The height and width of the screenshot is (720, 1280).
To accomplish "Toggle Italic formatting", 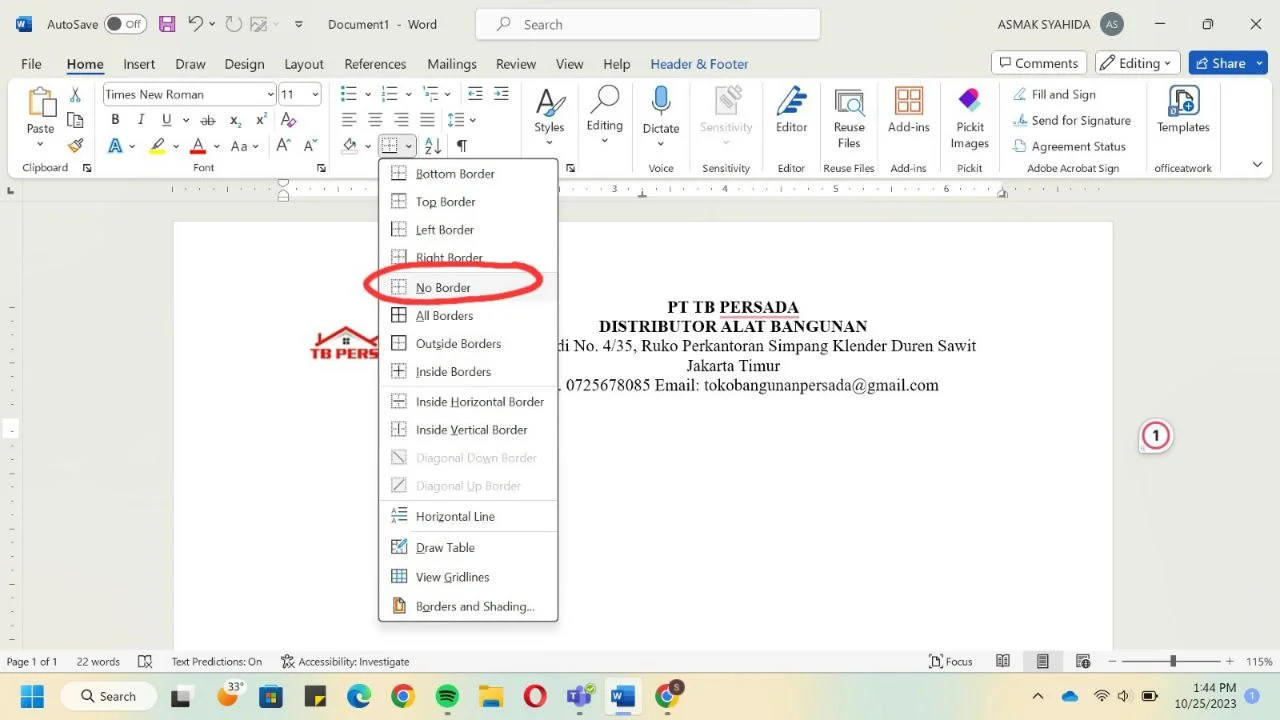I will pos(141,120).
